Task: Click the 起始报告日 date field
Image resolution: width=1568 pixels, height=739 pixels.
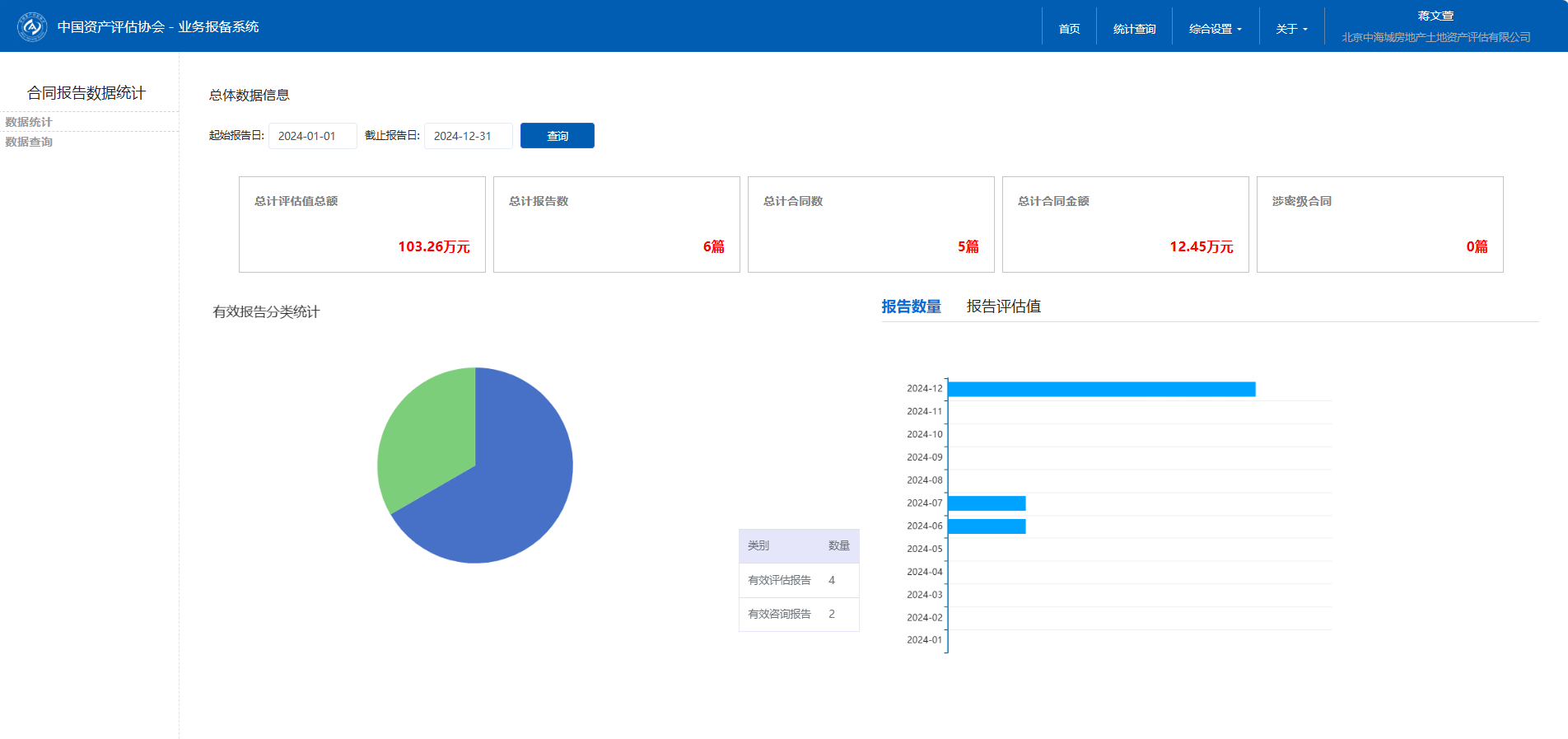Action: [312, 136]
